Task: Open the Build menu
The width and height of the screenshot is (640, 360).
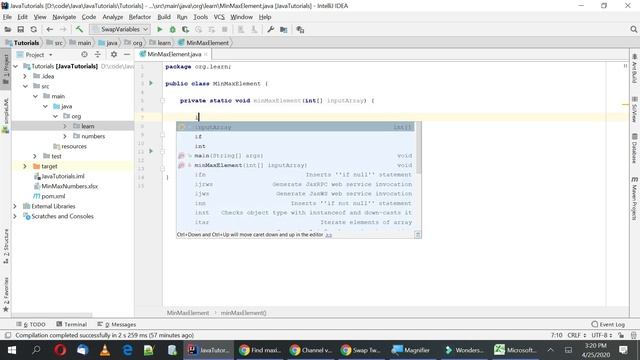Action: click(x=164, y=17)
